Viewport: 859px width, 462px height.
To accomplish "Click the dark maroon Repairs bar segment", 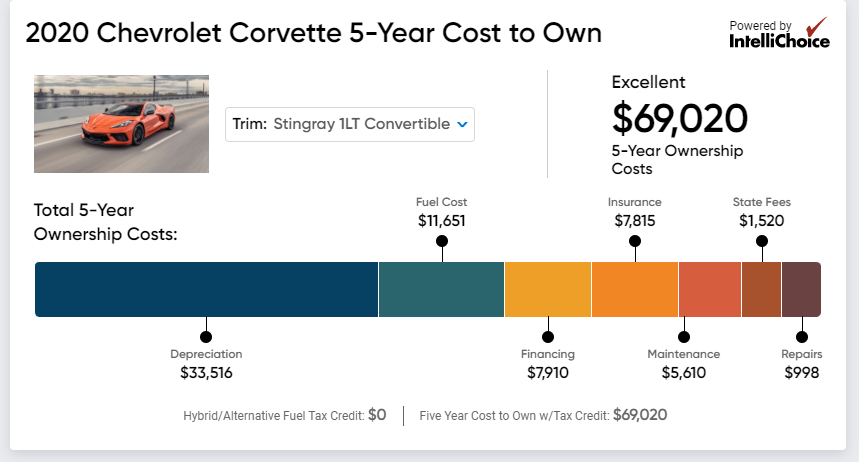I will [801, 289].
